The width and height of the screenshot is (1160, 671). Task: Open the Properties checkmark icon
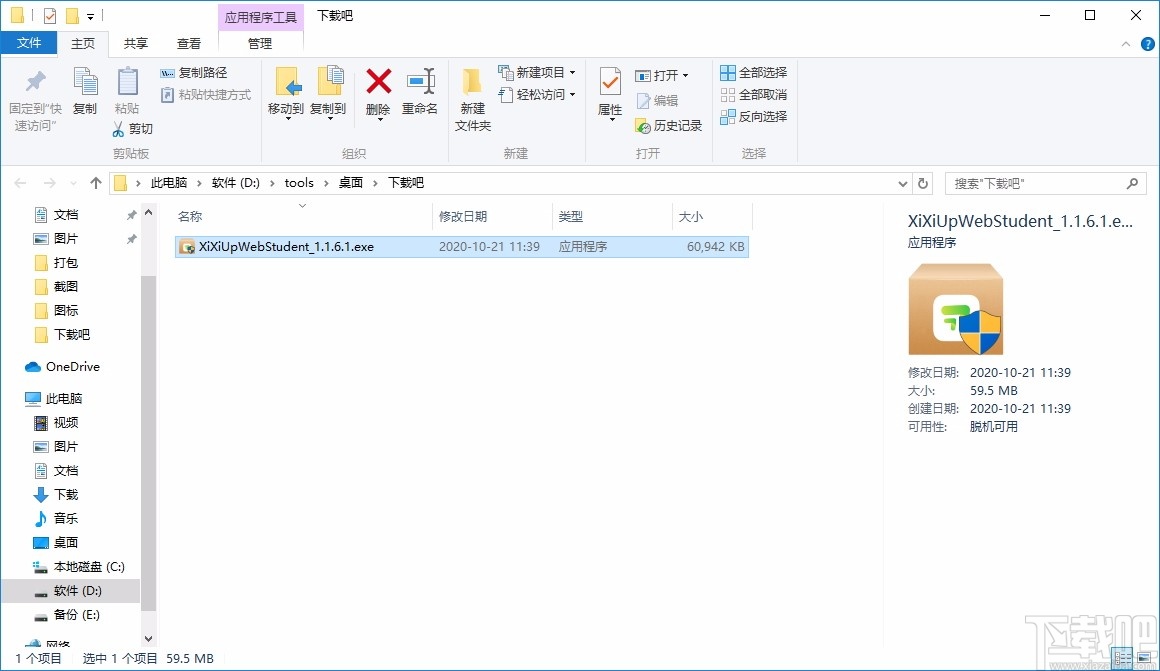point(610,81)
